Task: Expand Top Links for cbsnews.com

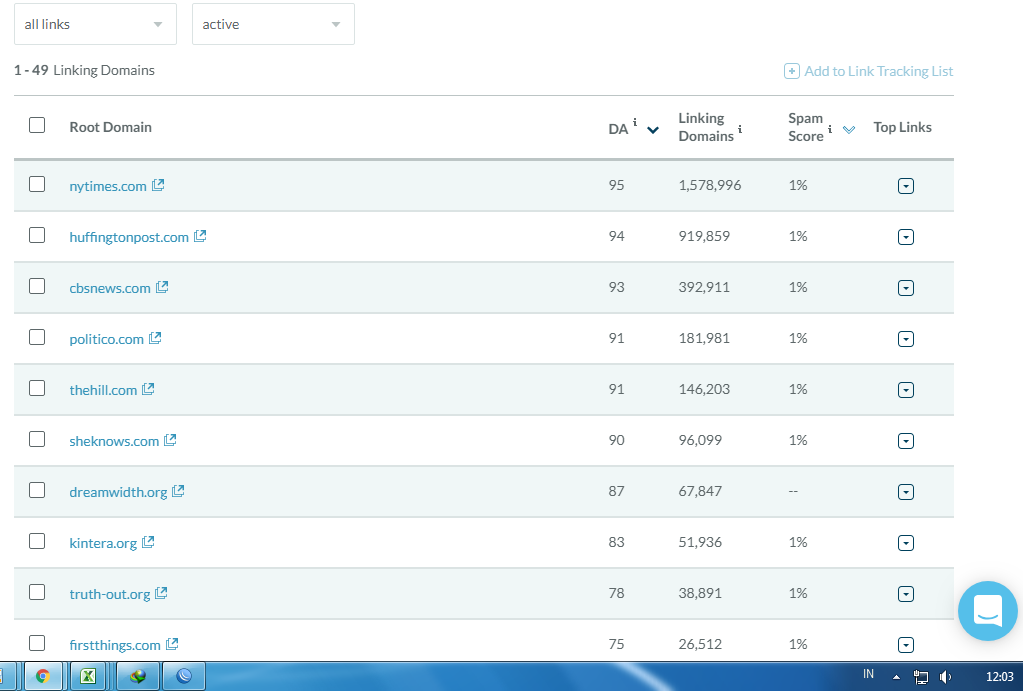Action: coord(906,288)
